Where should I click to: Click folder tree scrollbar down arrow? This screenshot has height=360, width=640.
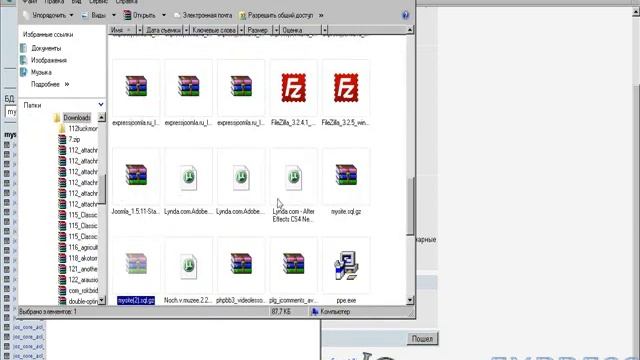[102, 301]
